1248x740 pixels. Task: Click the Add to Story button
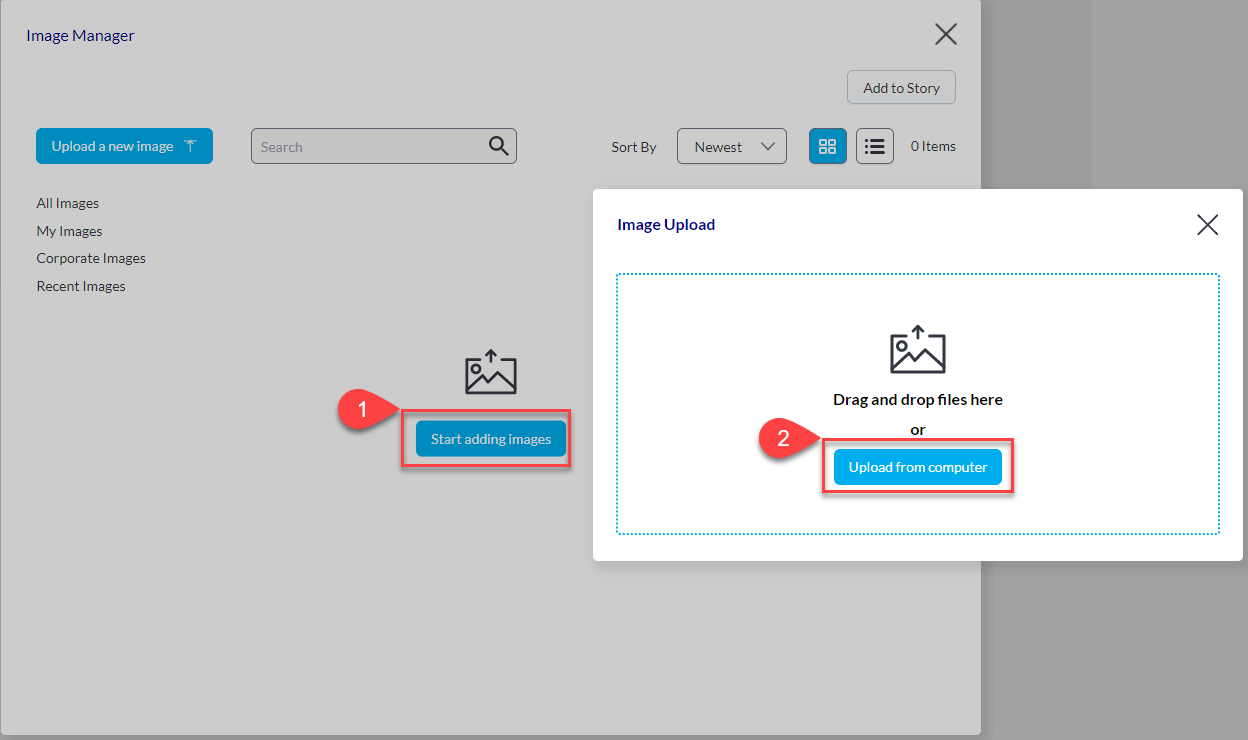[x=901, y=88]
